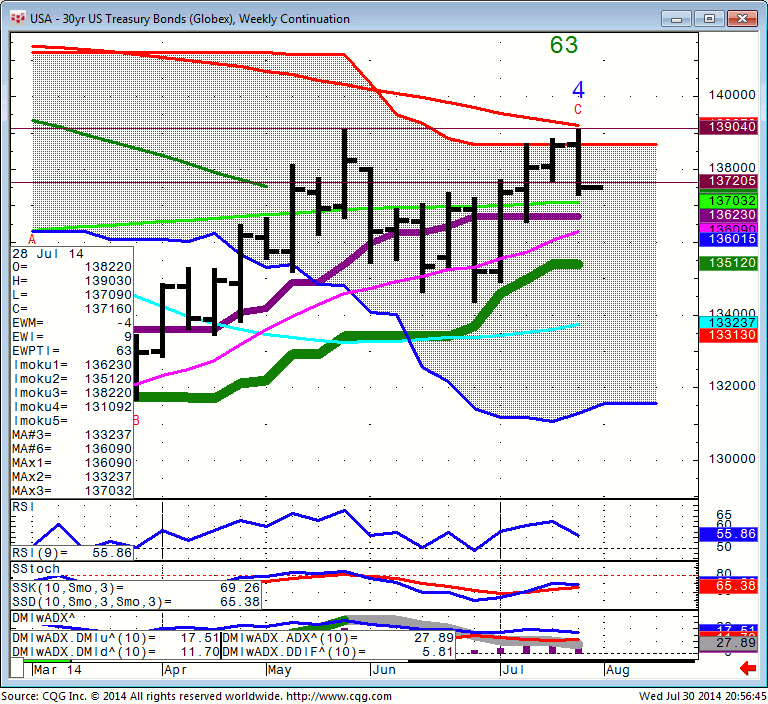The height and width of the screenshot is (704, 768).
Task: Click the Jul label on time axis
Action: pos(513,670)
